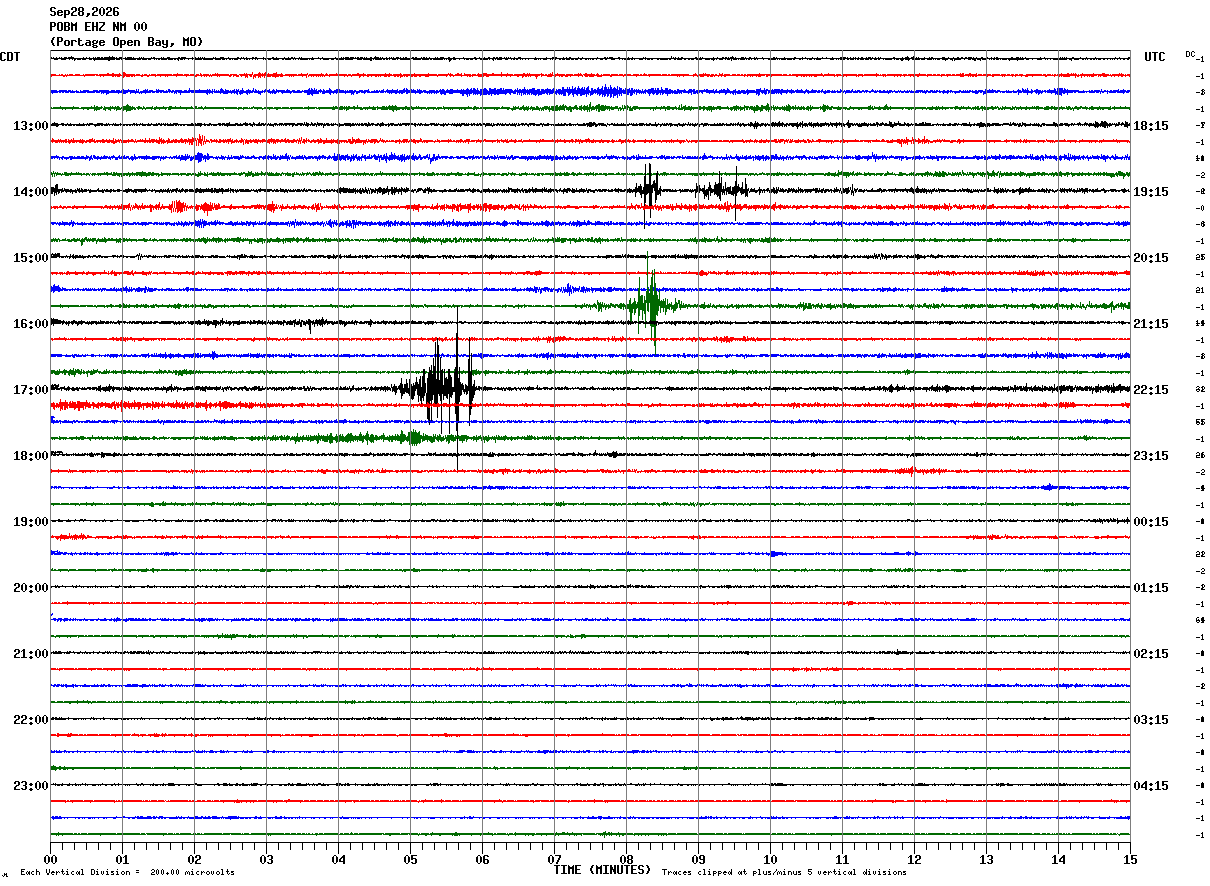Click the minute 15 tick label on the x-axis

click(x=1130, y=859)
